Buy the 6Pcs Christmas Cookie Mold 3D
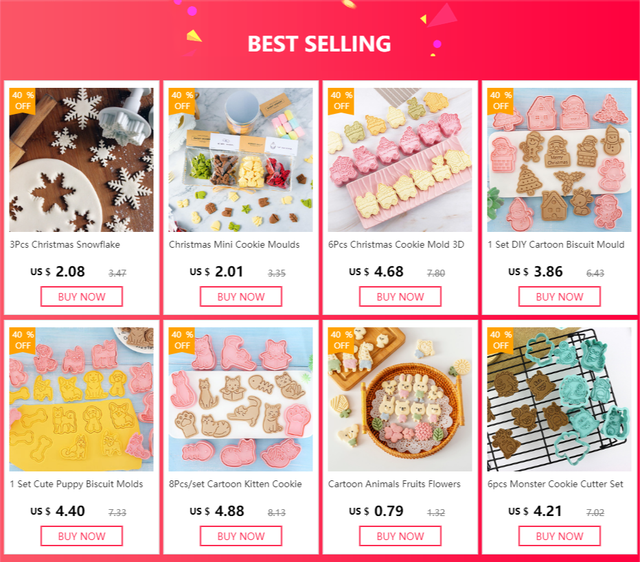This screenshot has width=640, height=562. (400, 296)
